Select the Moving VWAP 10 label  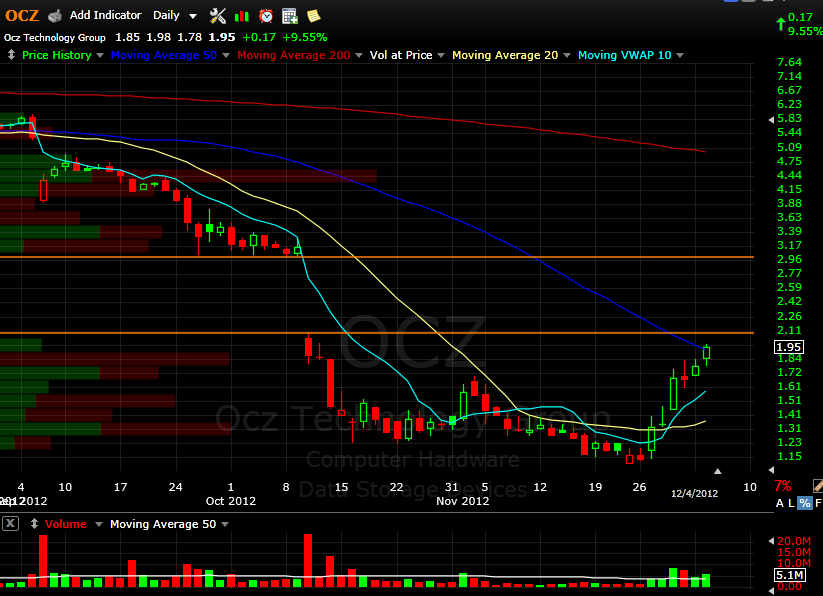625,55
